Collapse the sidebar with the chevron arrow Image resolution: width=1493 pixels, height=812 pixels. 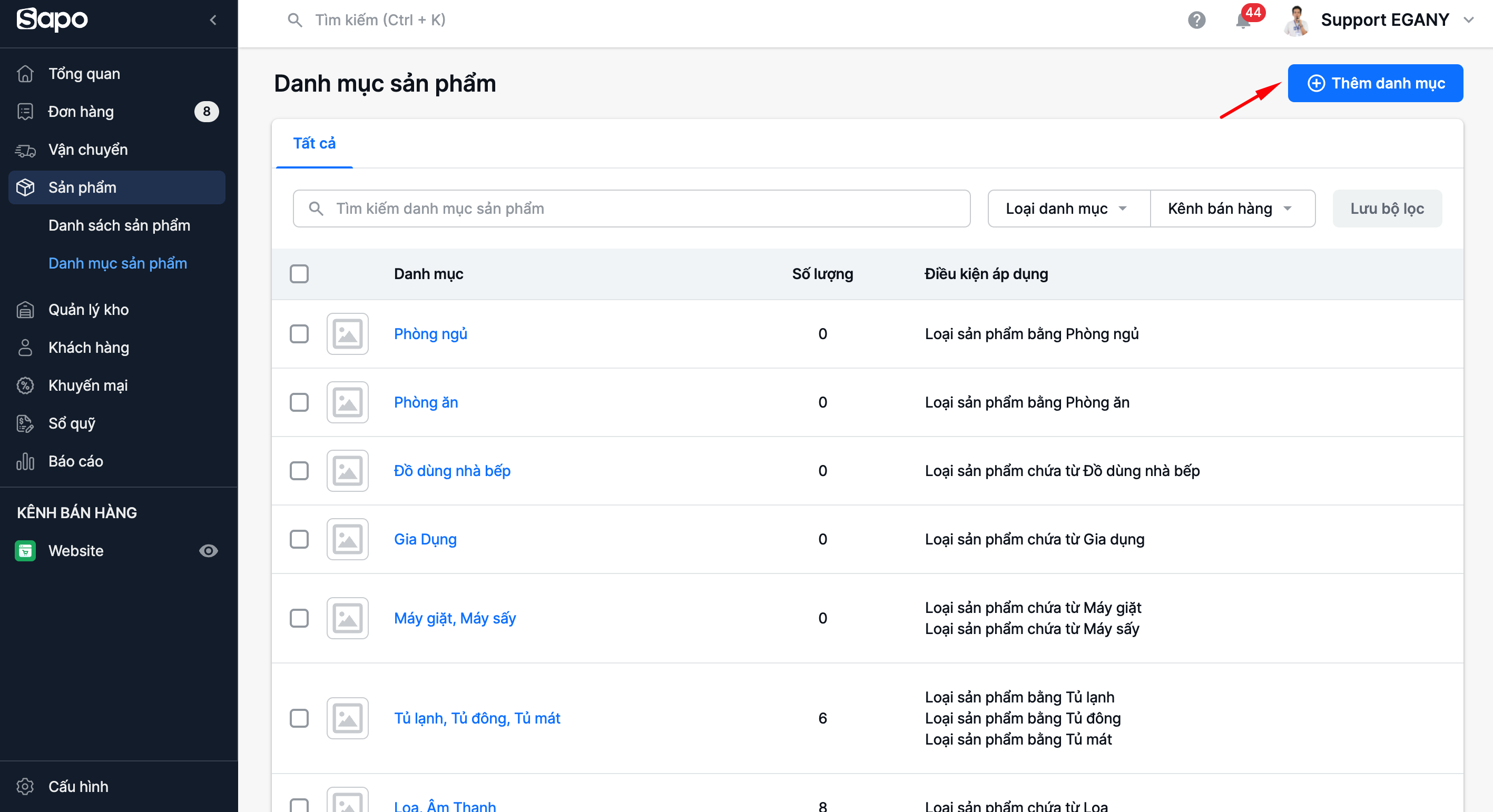tap(213, 20)
